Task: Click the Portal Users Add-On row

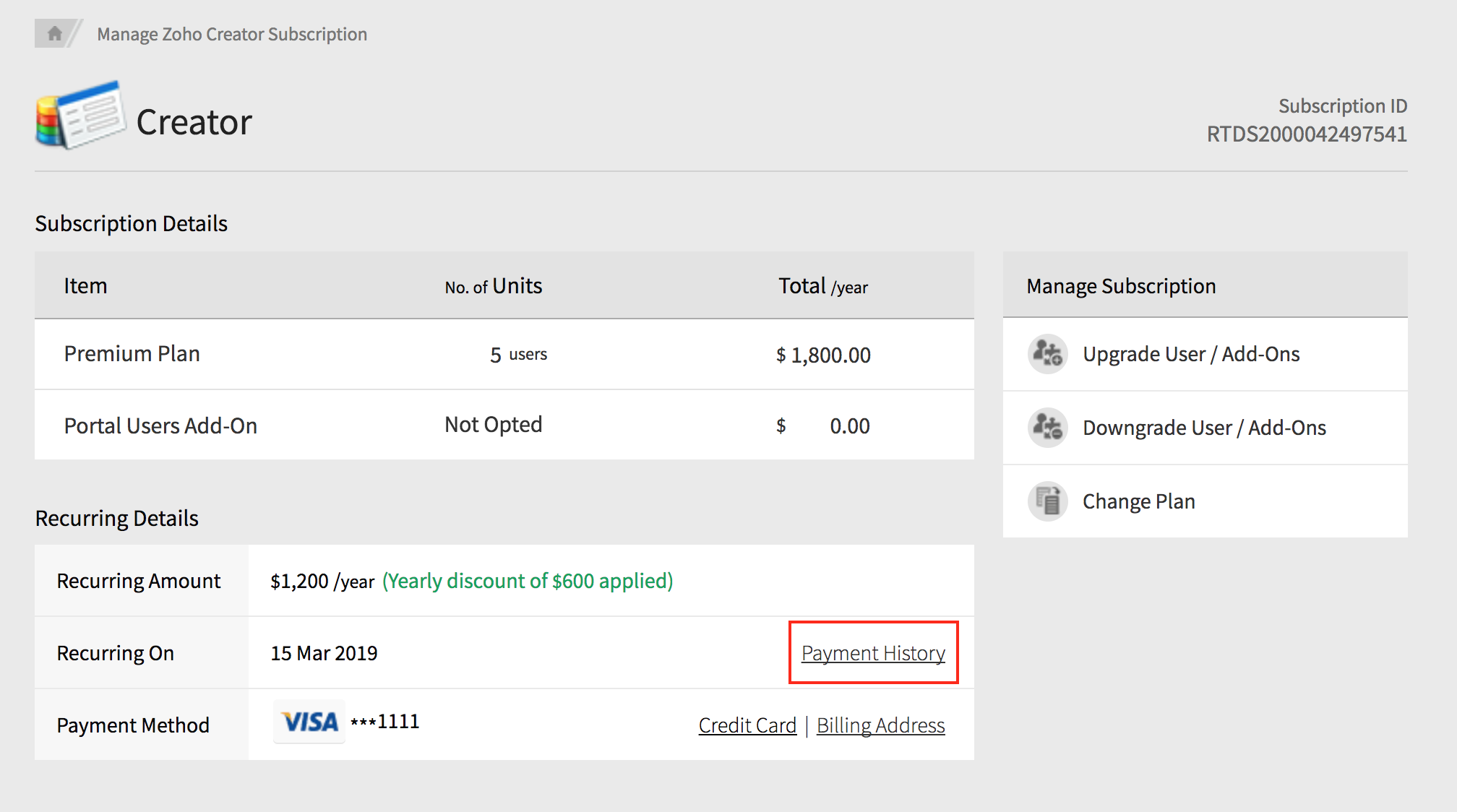Action: pyautogui.click(x=160, y=426)
